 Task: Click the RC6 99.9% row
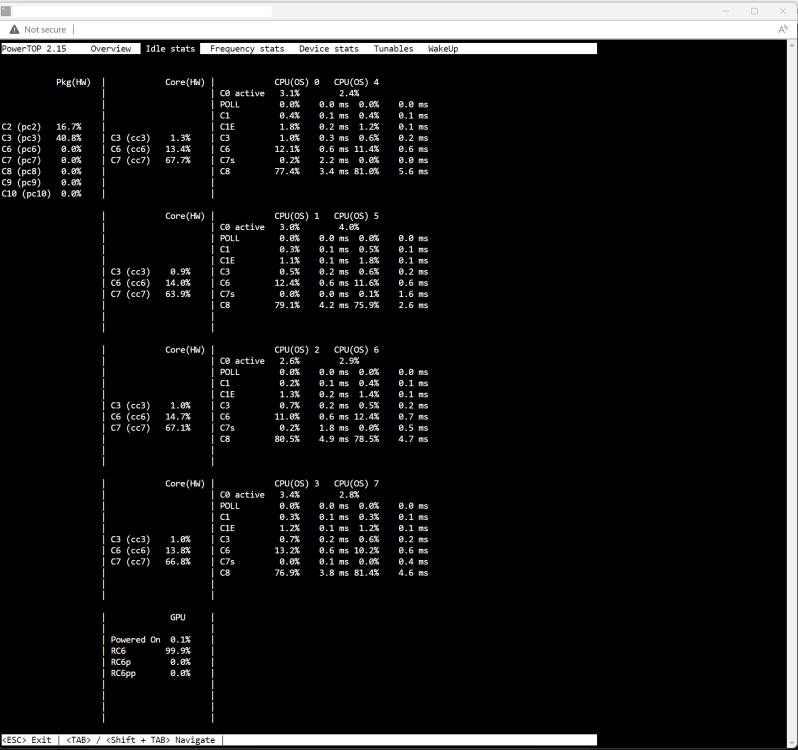151,651
